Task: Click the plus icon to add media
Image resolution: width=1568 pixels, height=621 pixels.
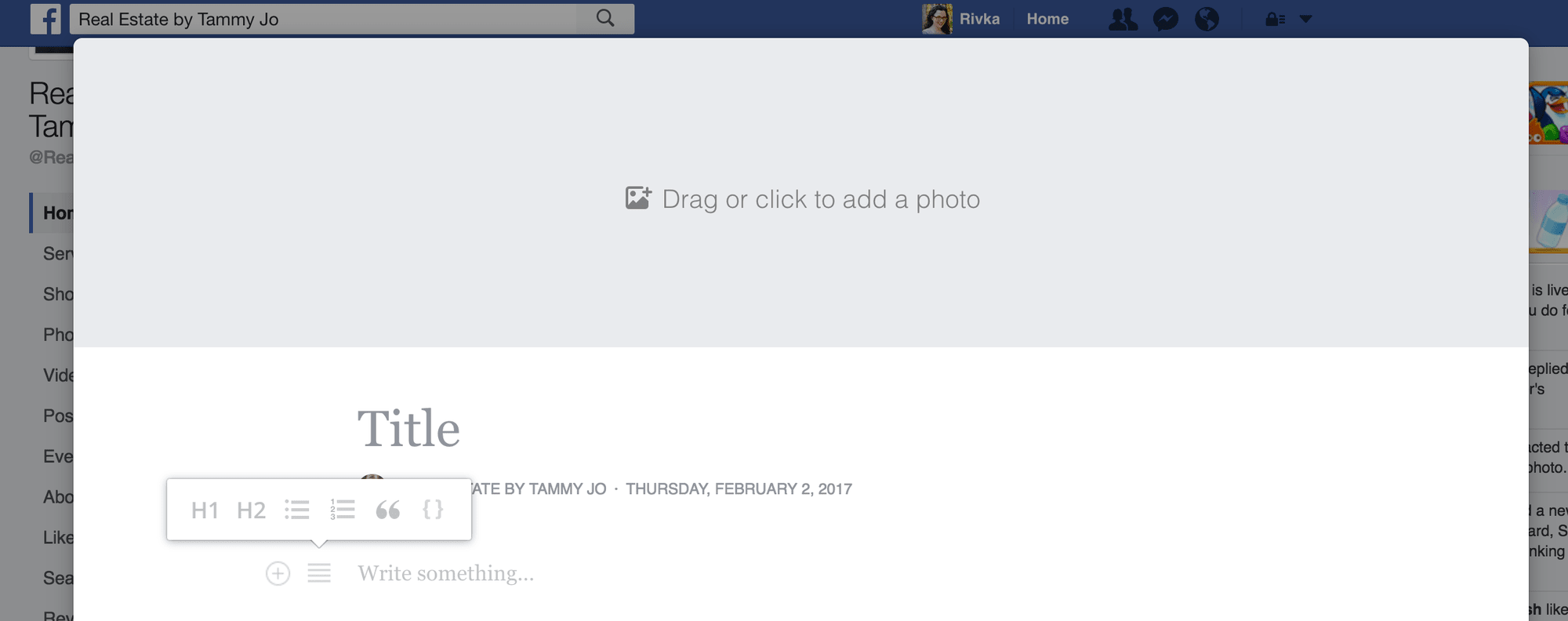Action: tap(278, 573)
